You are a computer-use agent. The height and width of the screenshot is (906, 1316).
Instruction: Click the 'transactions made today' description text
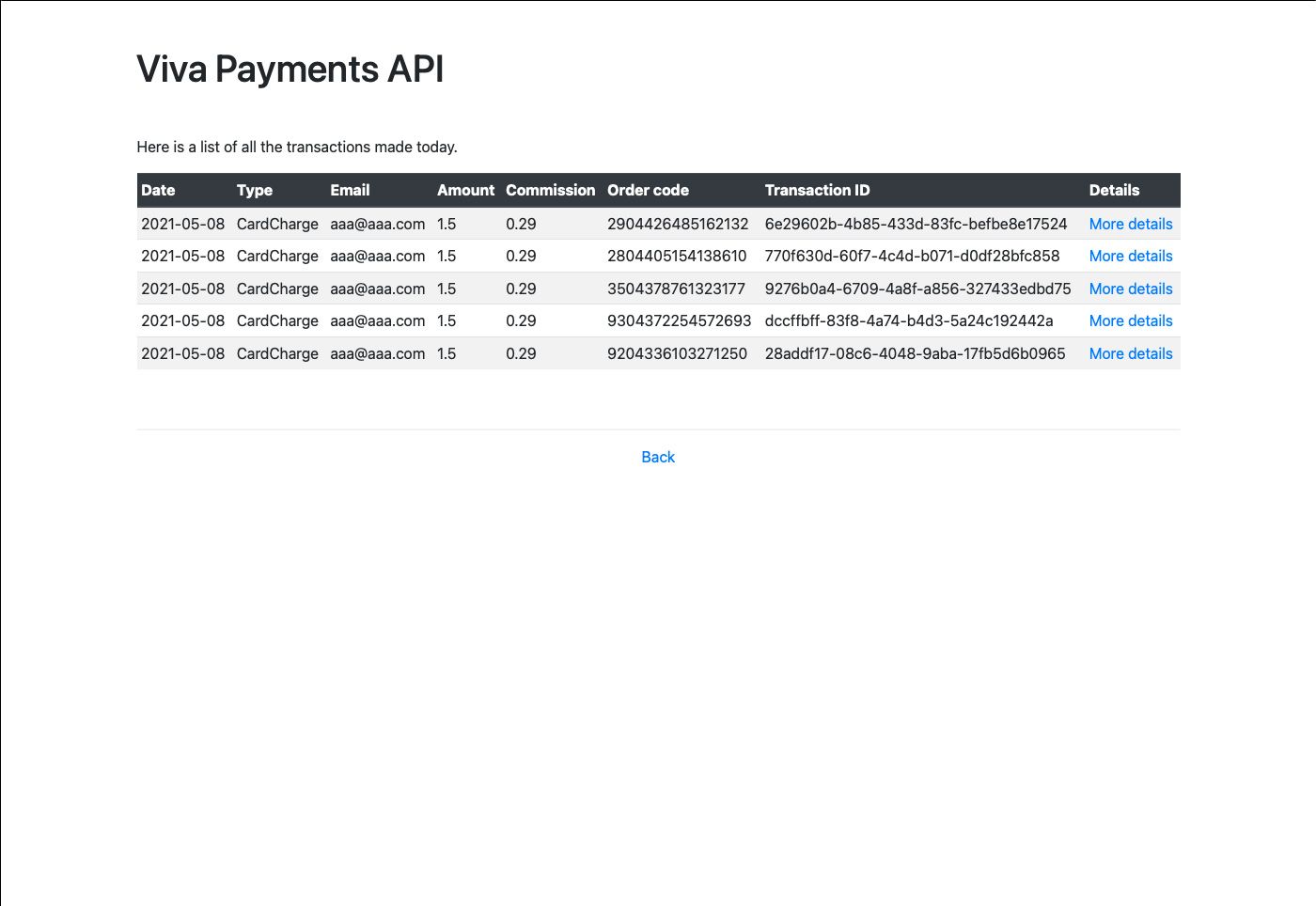pos(297,147)
